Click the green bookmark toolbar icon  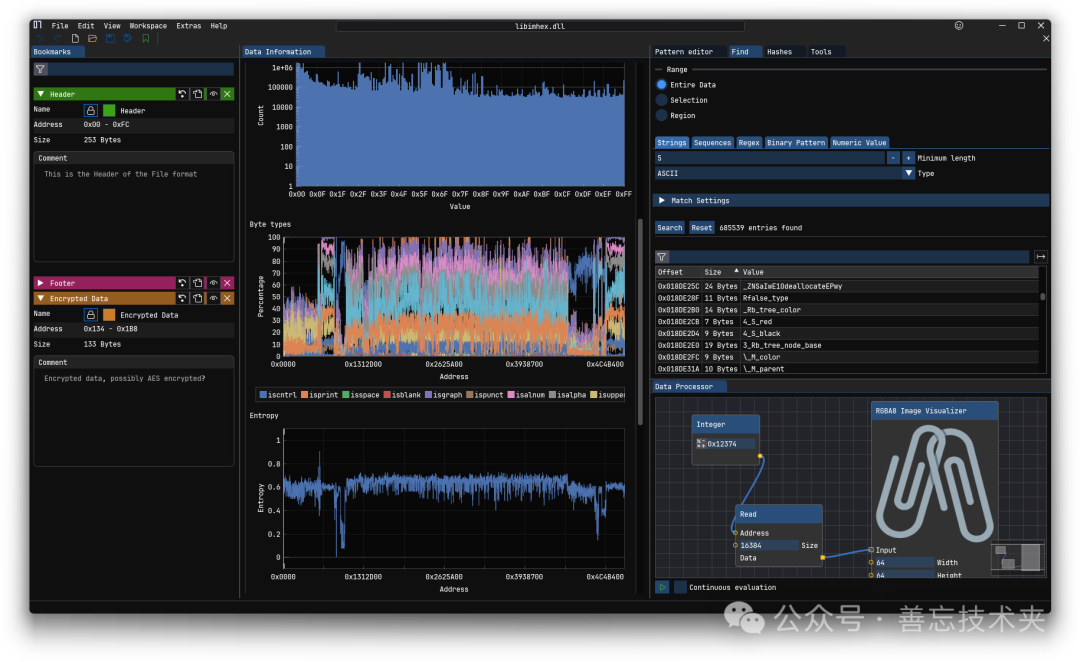tap(145, 38)
